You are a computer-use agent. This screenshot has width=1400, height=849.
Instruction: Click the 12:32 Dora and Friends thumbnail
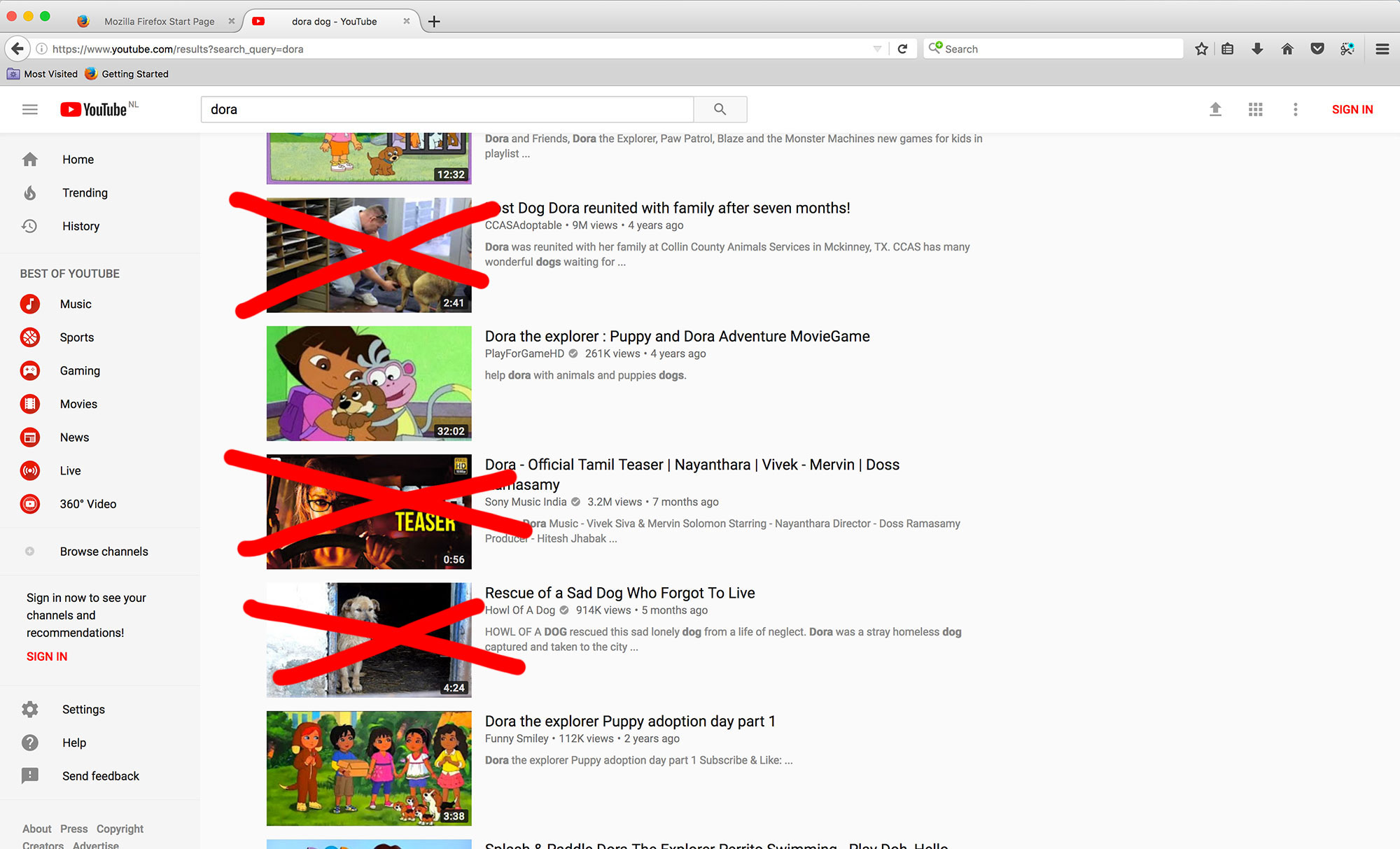pos(369,158)
